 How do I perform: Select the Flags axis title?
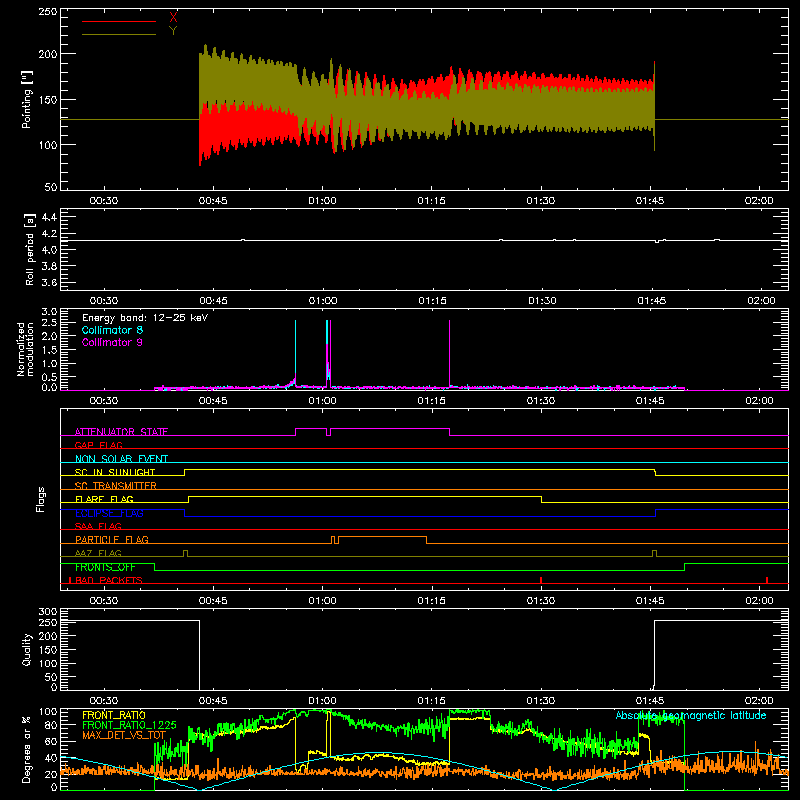41,499
